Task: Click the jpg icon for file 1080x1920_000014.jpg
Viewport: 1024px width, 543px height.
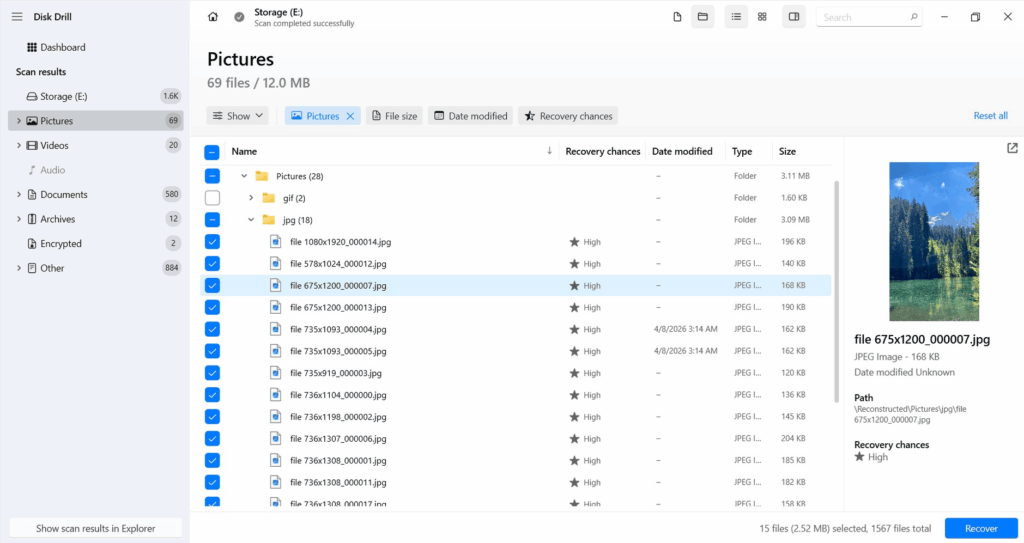Action: tap(276, 242)
